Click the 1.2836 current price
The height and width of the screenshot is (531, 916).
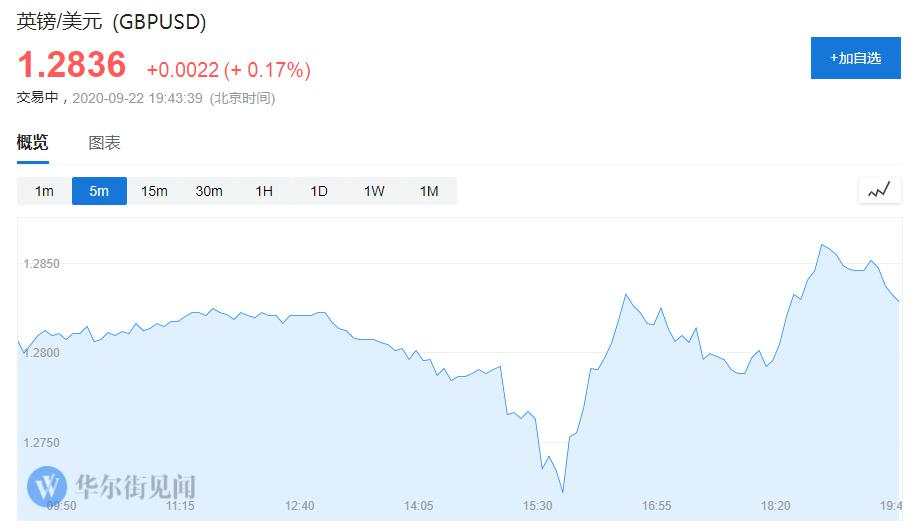coord(72,65)
